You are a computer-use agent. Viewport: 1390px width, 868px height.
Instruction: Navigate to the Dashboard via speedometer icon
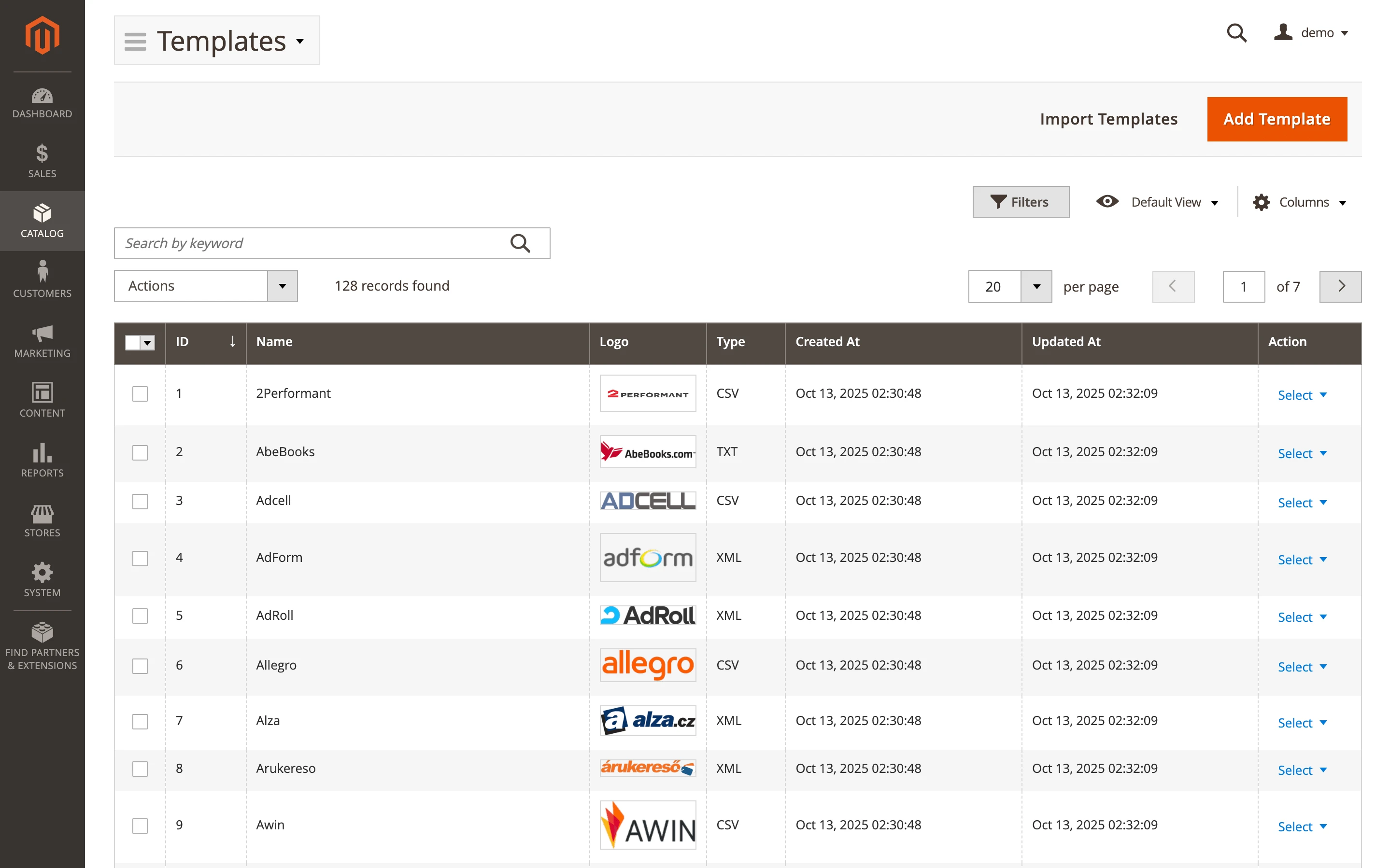(x=42, y=102)
